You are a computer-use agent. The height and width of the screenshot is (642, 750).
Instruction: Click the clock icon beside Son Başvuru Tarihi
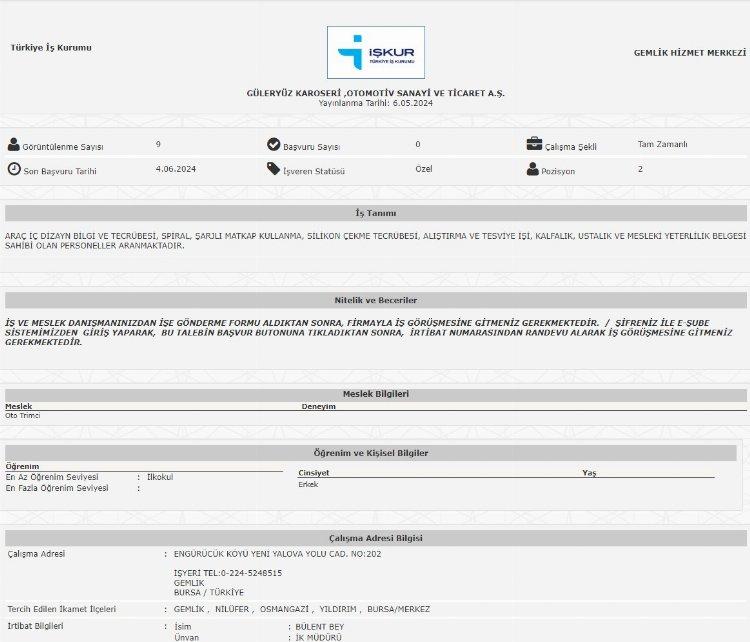(13, 169)
